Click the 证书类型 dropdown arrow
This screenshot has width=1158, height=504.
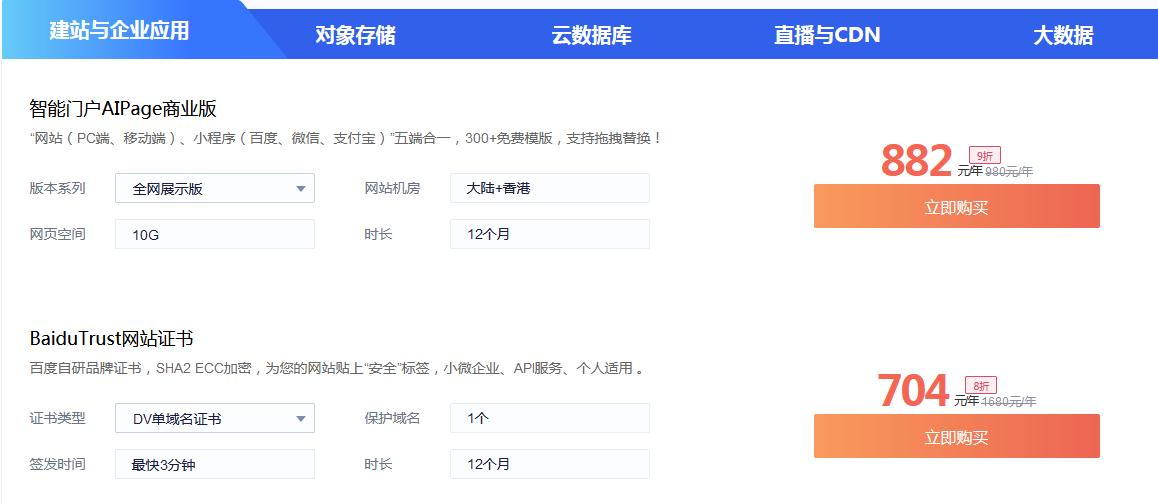tap(301, 419)
